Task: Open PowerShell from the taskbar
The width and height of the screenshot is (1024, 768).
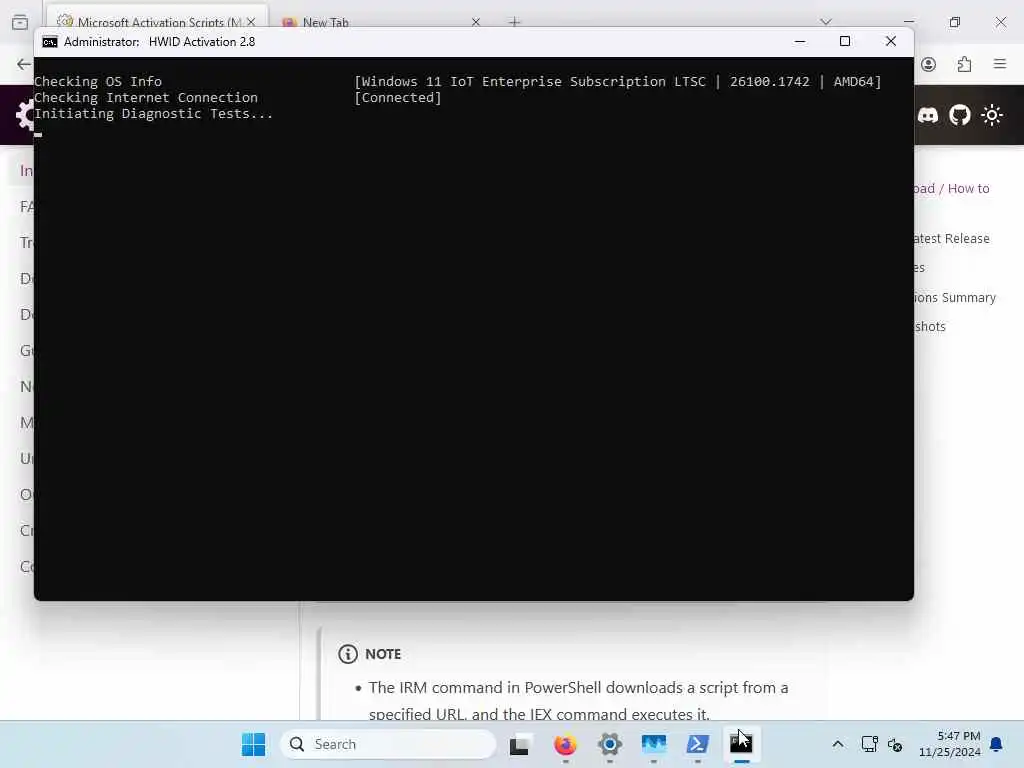Action: pos(697,744)
